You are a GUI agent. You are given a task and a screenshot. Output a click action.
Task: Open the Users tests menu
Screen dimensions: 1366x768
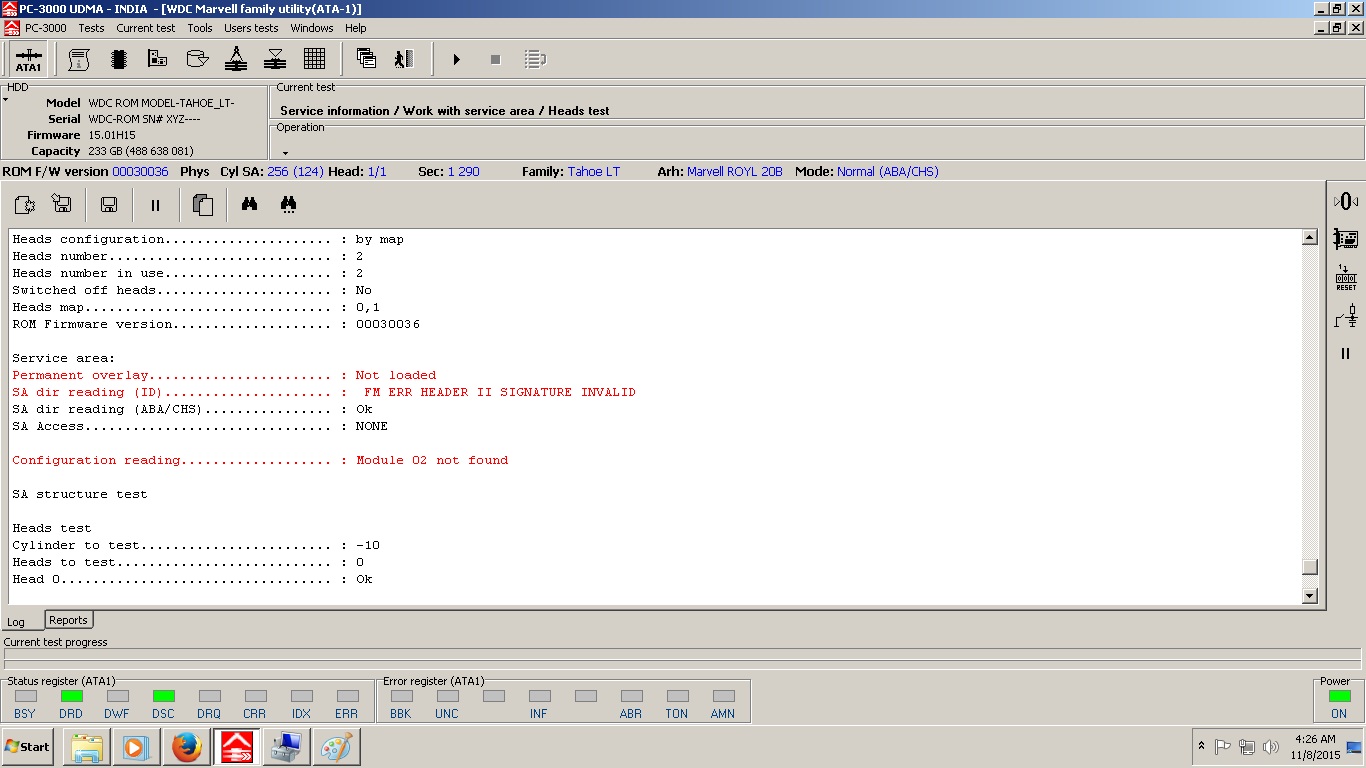[x=251, y=28]
